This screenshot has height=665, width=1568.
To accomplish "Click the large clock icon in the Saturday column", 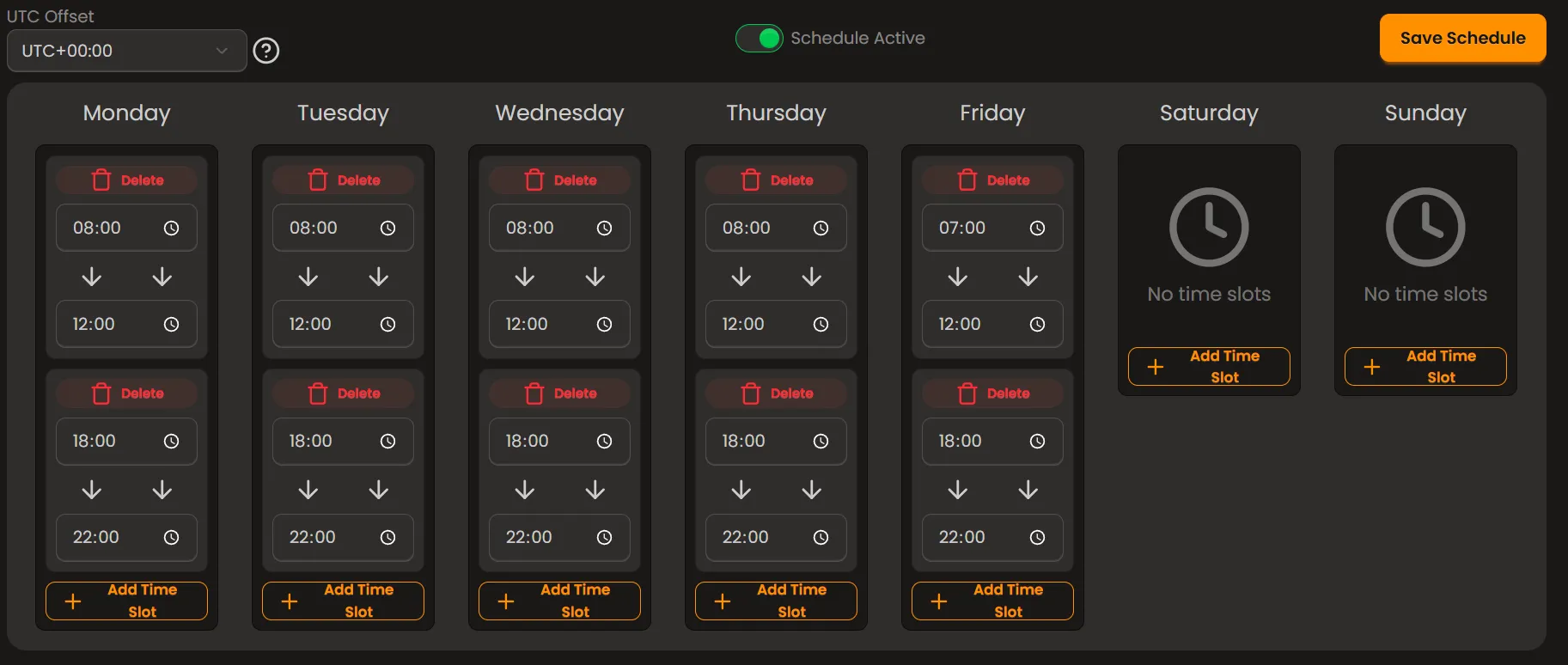I will 1208,227.
